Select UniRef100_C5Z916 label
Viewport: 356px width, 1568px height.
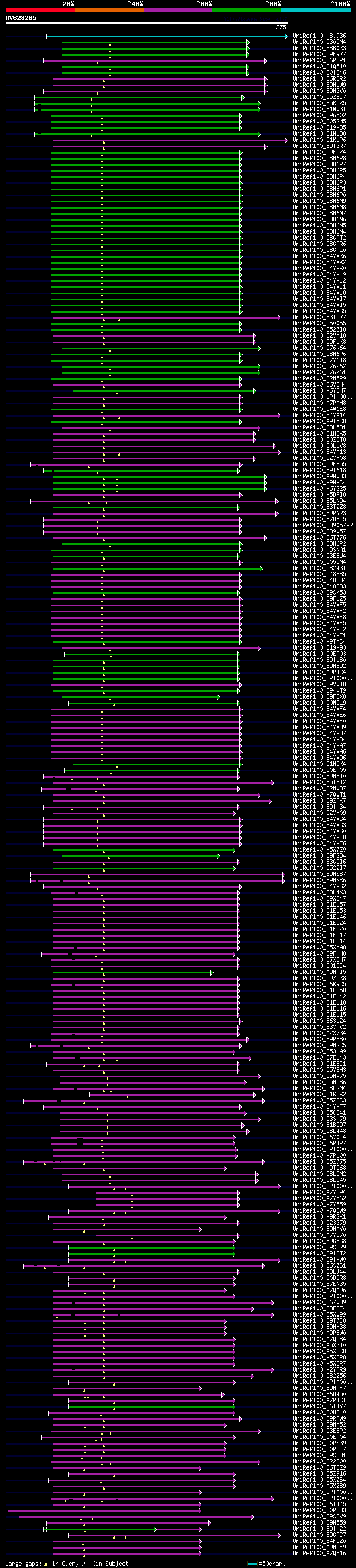click(319, 1473)
